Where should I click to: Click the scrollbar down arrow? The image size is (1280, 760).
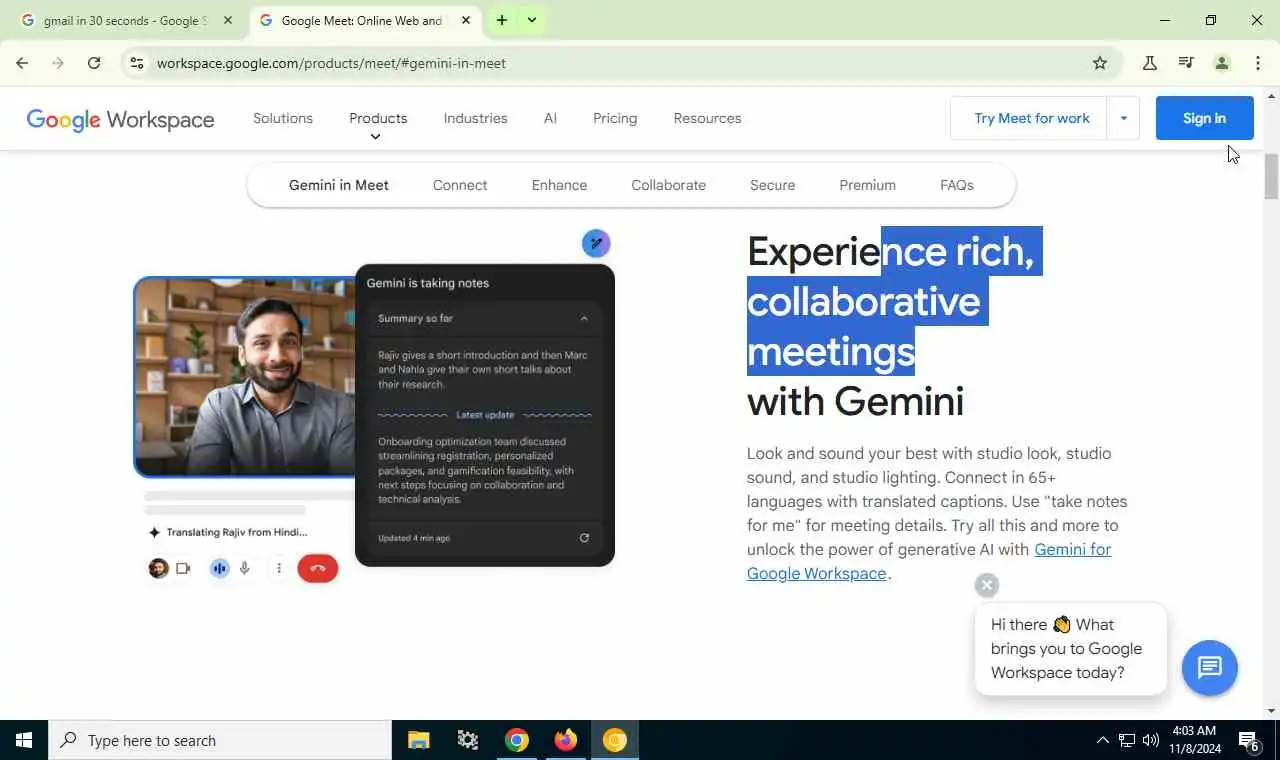point(1272,711)
